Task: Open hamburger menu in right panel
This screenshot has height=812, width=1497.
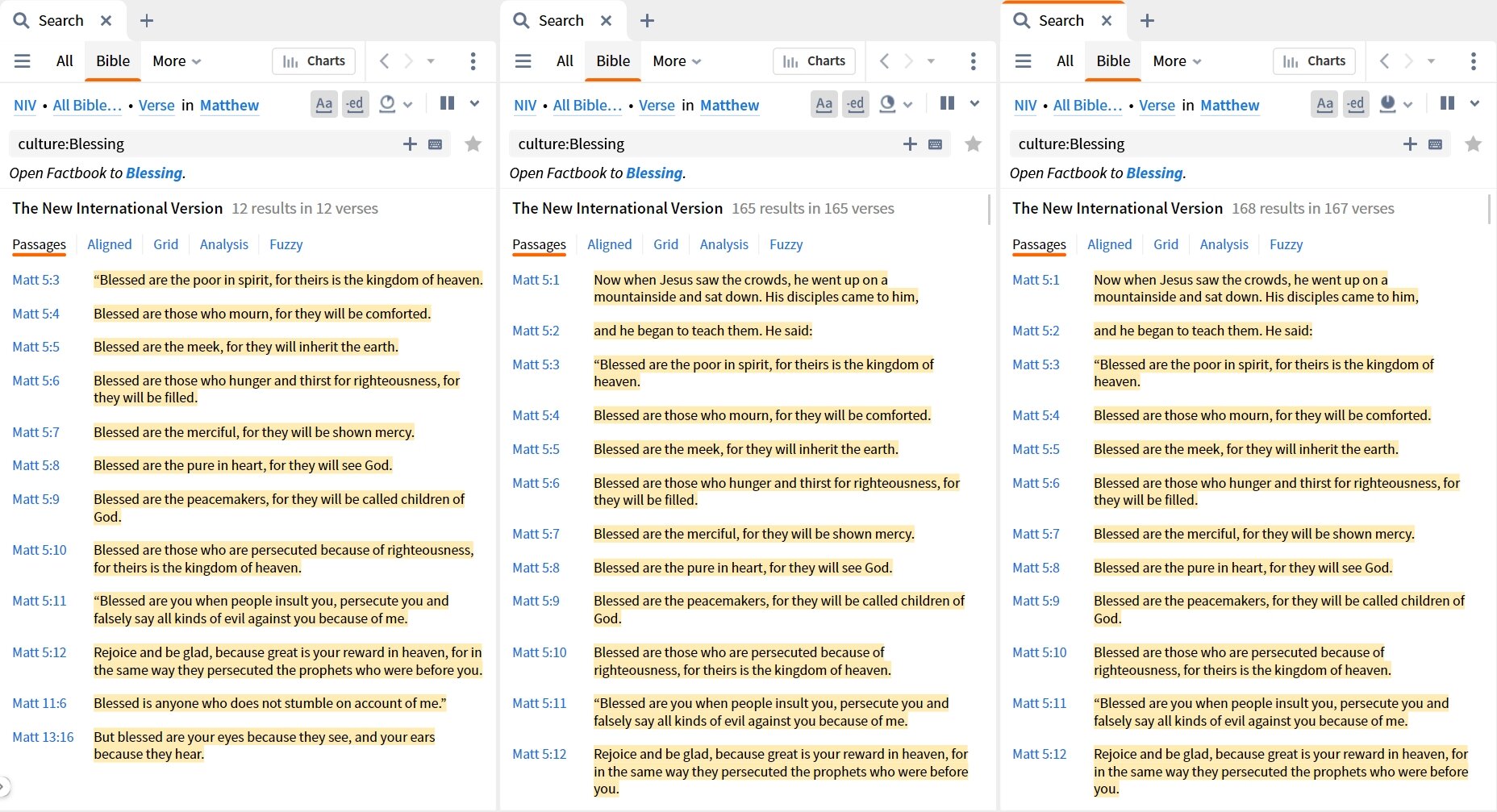Action: tap(1024, 61)
